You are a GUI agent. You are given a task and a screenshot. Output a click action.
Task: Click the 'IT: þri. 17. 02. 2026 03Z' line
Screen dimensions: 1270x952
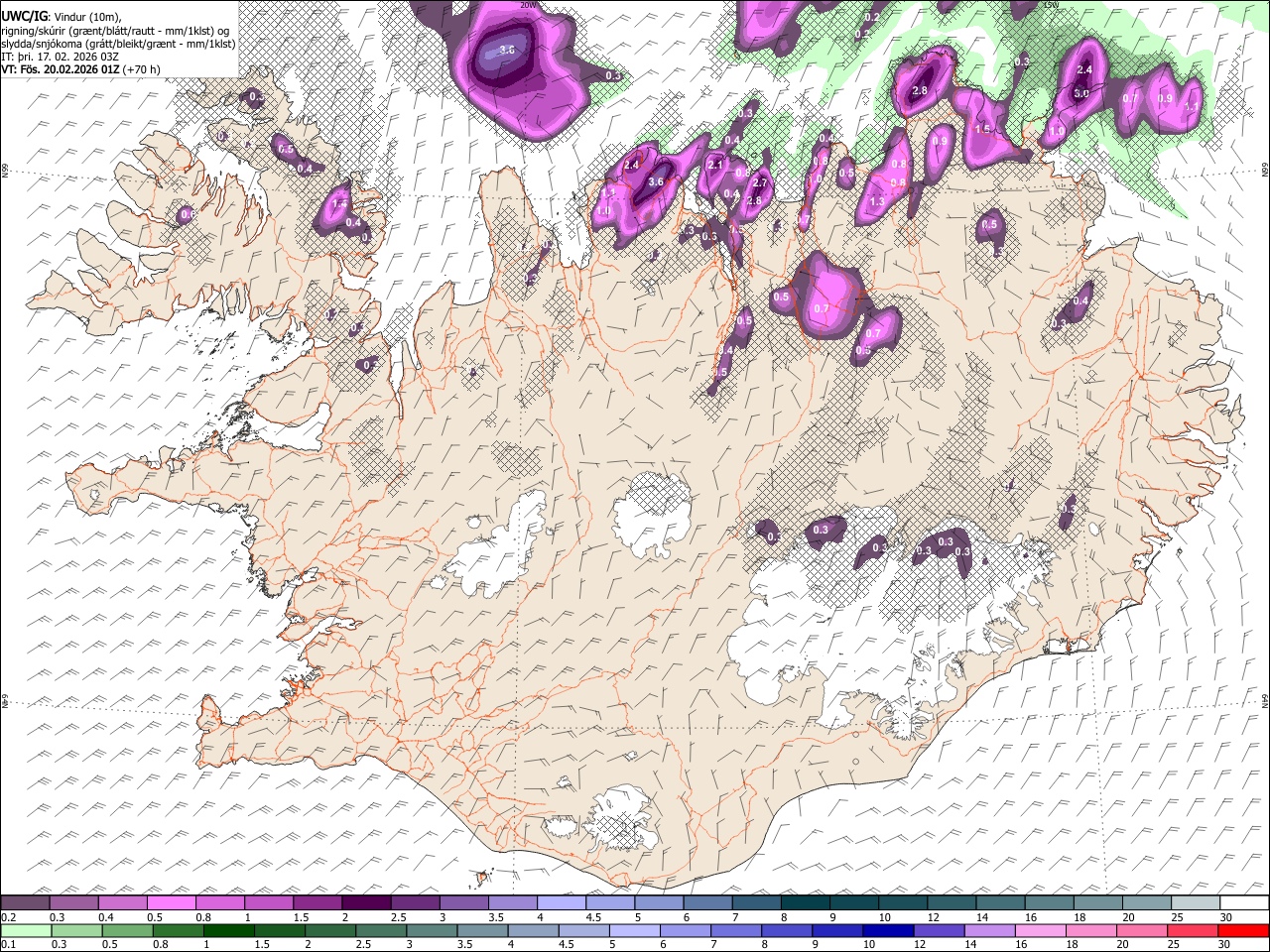[60, 57]
